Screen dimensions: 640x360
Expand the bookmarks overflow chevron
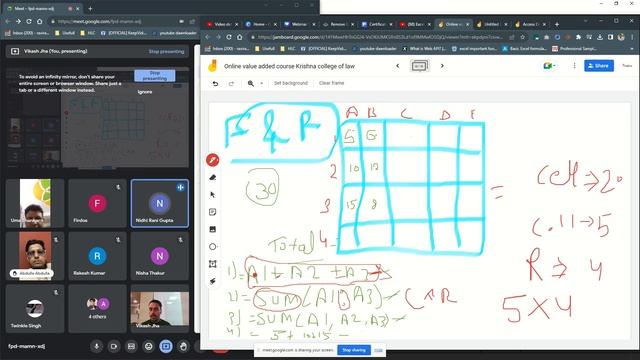point(632,49)
